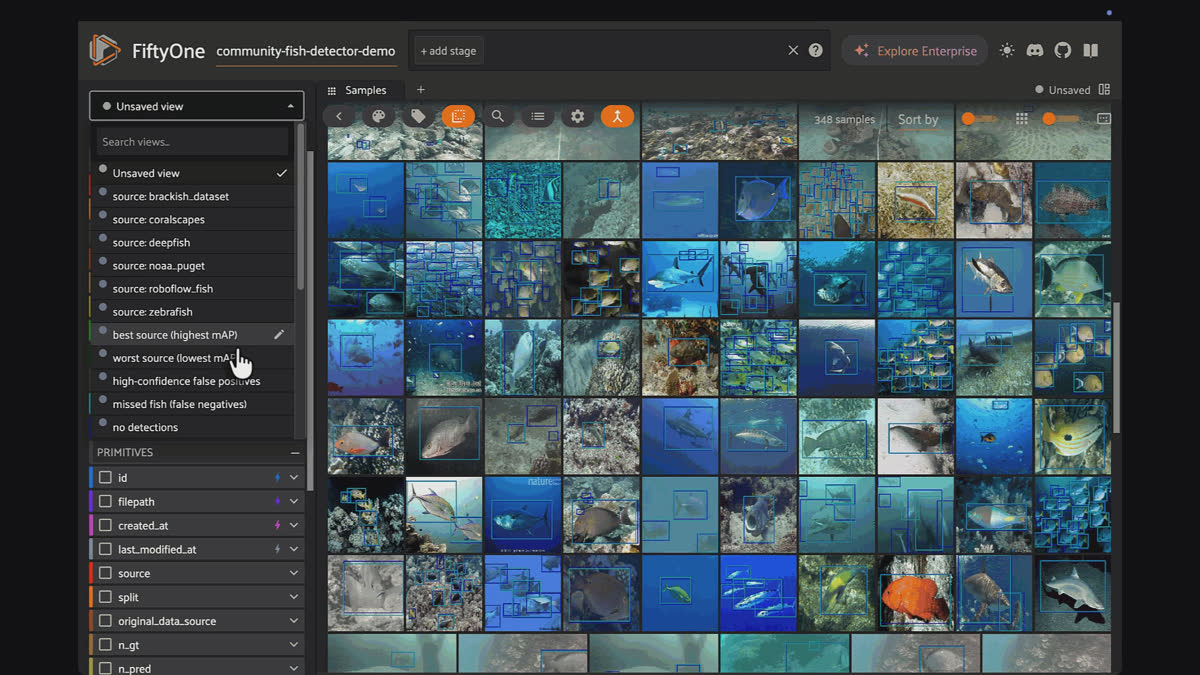Click the lightning icon on the filepath field

pyautogui.click(x=278, y=502)
